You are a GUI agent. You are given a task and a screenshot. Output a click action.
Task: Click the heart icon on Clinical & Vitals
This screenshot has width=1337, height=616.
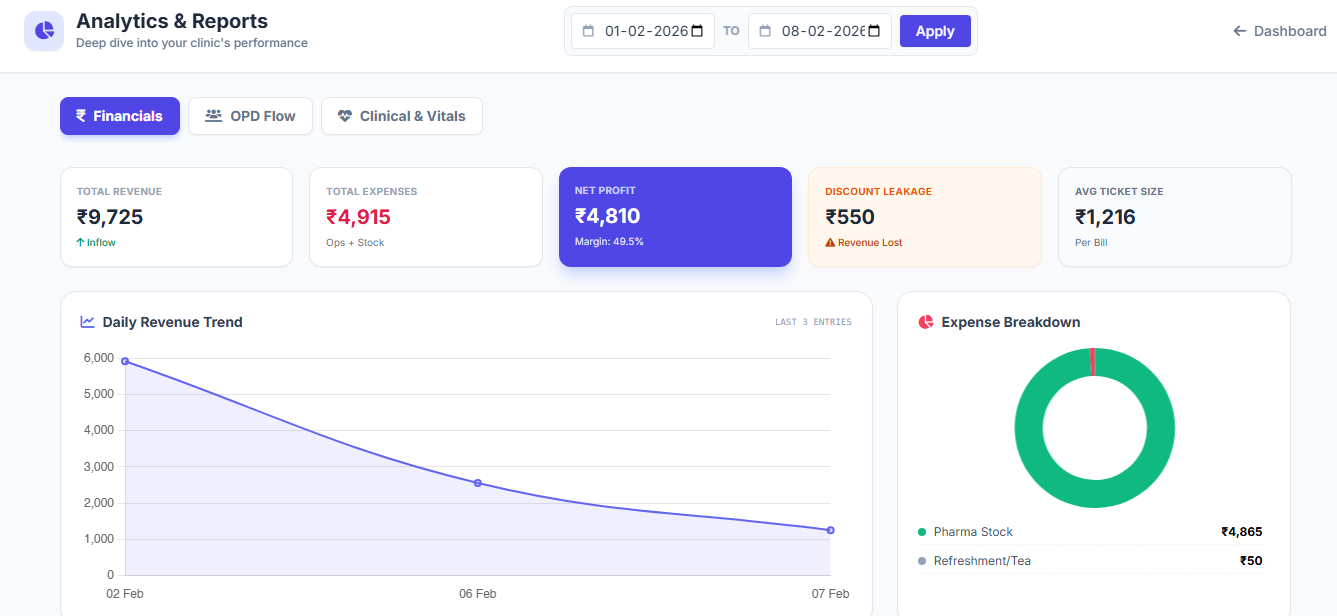[345, 115]
